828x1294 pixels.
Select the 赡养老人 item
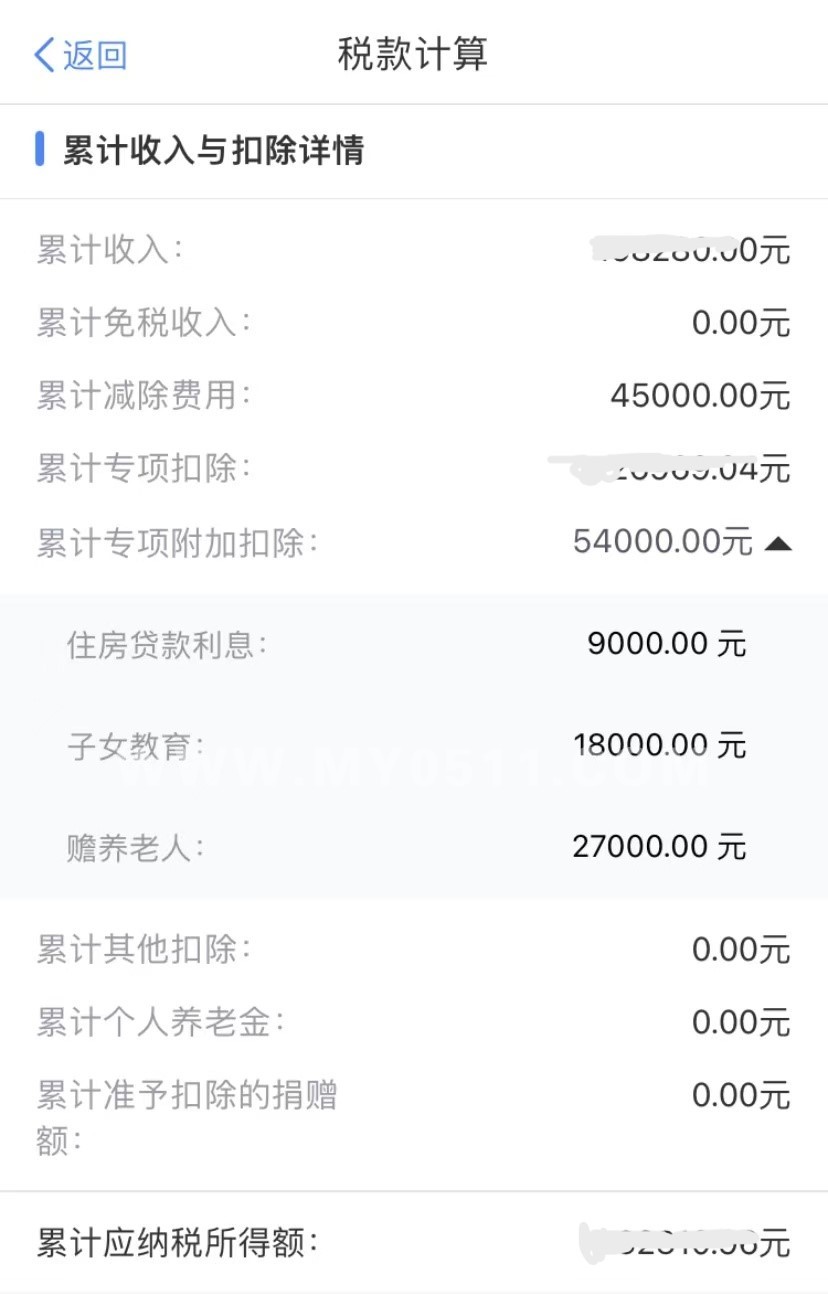coord(135,848)
